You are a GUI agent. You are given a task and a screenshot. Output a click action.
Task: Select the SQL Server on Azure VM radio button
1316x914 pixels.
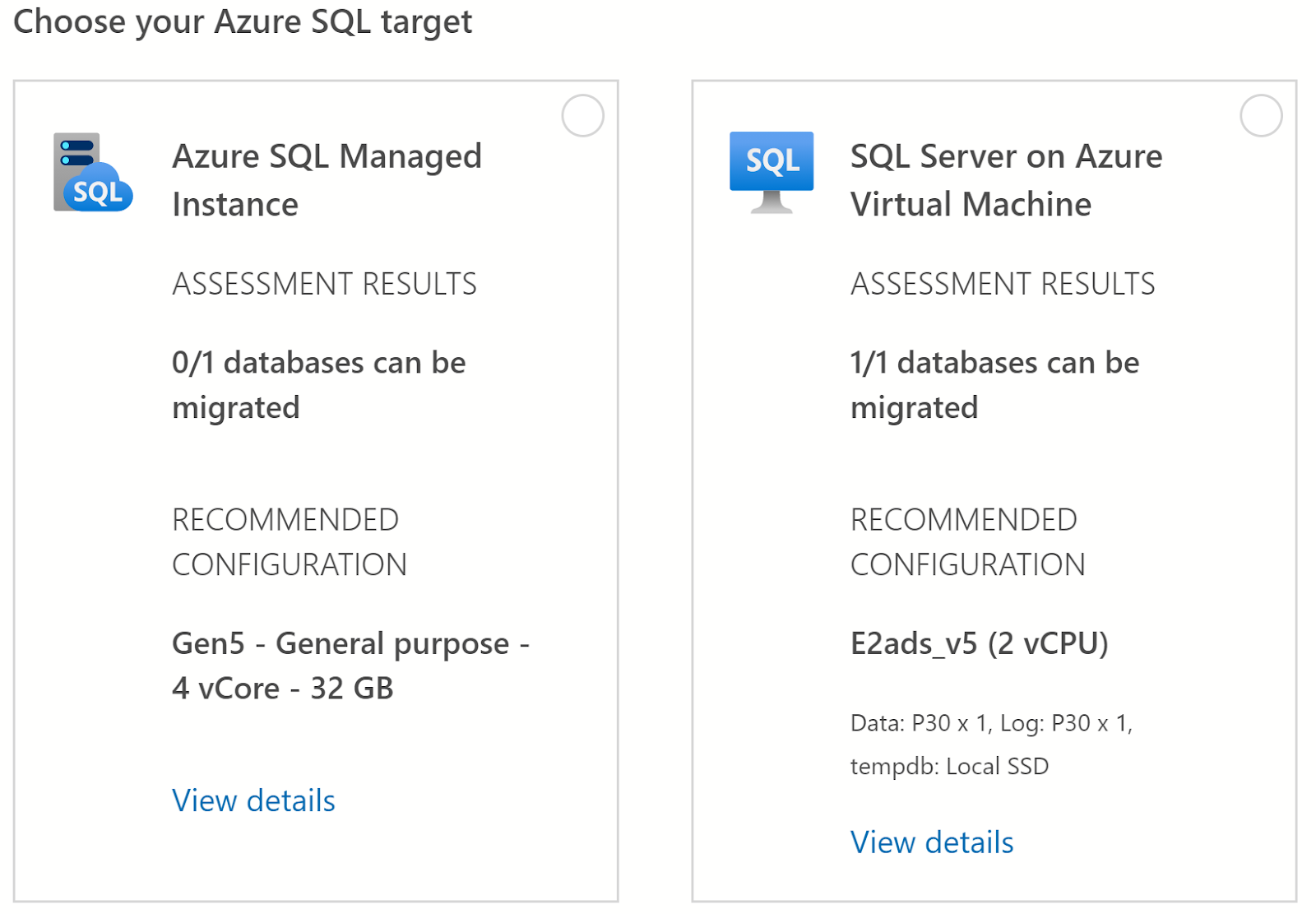(x=1261, y=116)
